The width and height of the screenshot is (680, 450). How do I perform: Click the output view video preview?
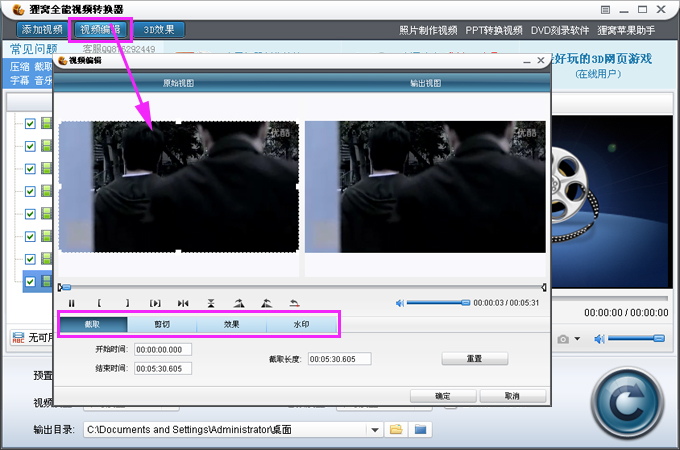click(x=425, y=187)
